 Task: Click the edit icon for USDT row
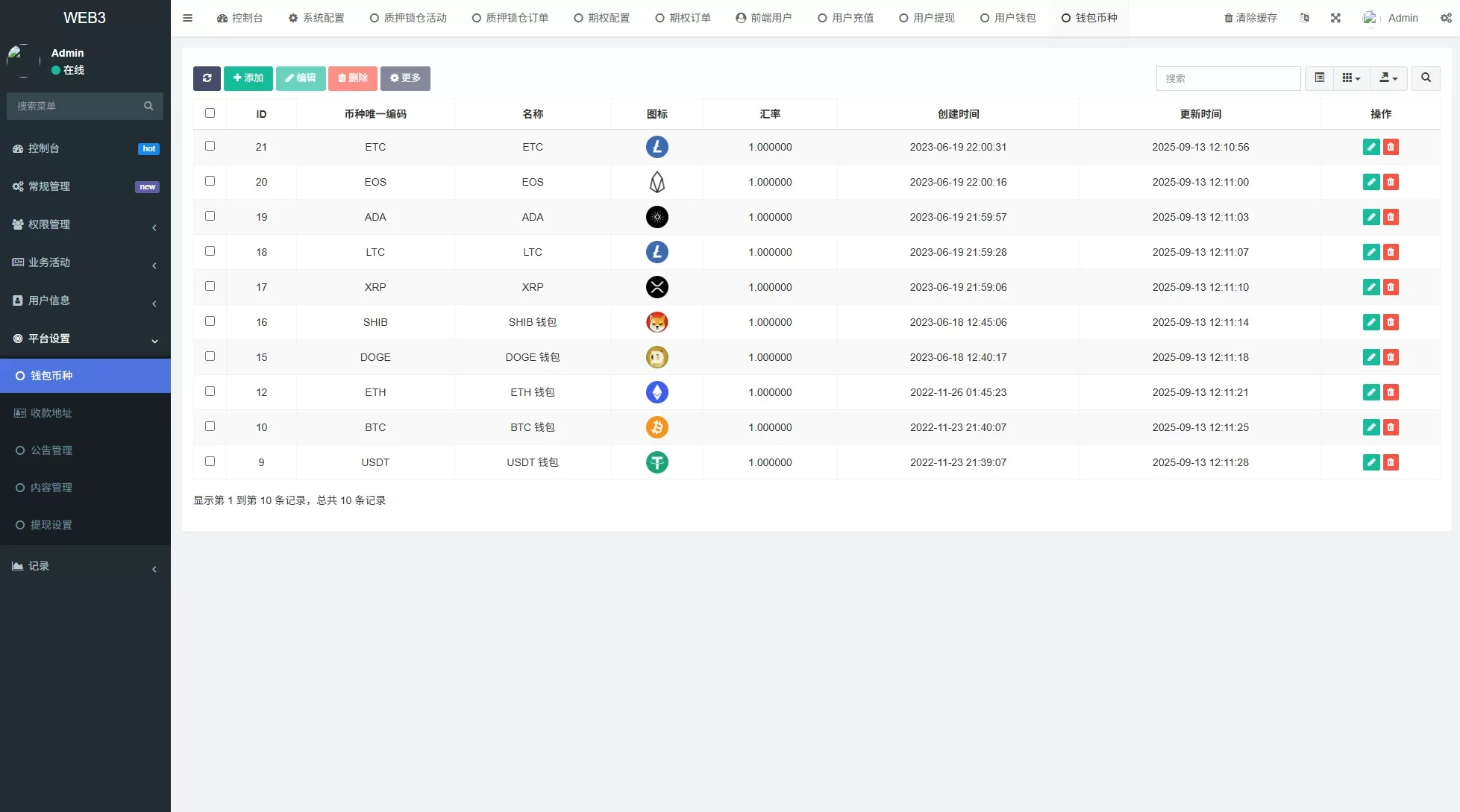[1371, 462]
